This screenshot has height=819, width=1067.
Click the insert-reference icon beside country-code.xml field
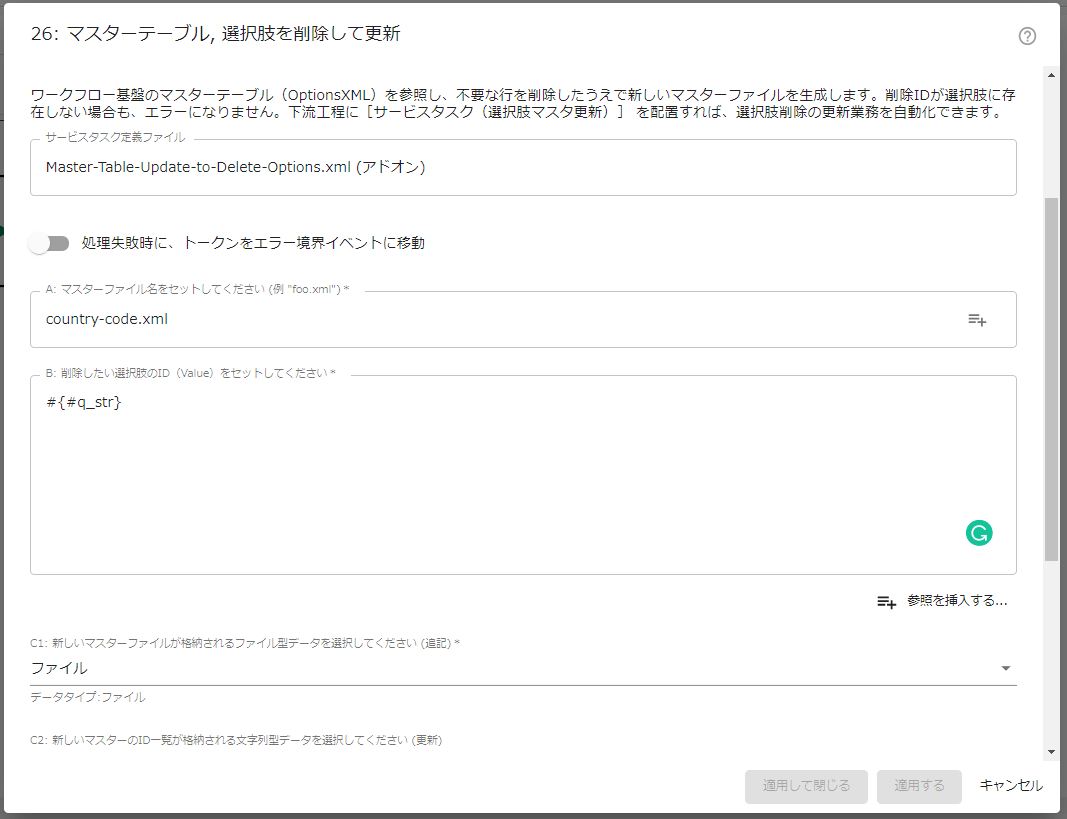pyautogui.click(x=977, y=319)
